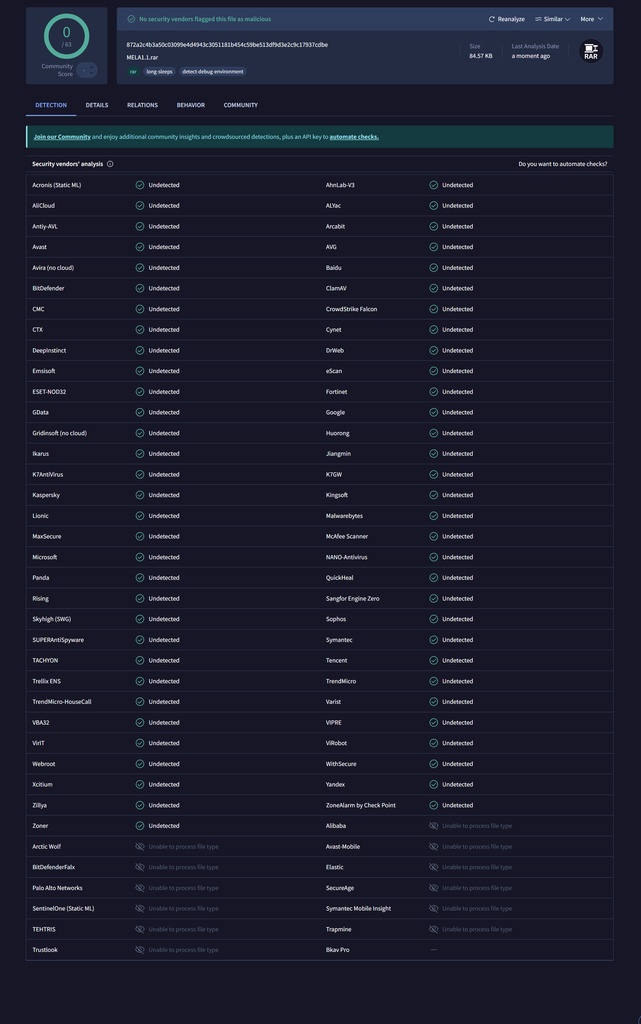Click the info icon beside Security vendors' analysis
Viewport: 641px width, 1024px height.
coord(110,164)
